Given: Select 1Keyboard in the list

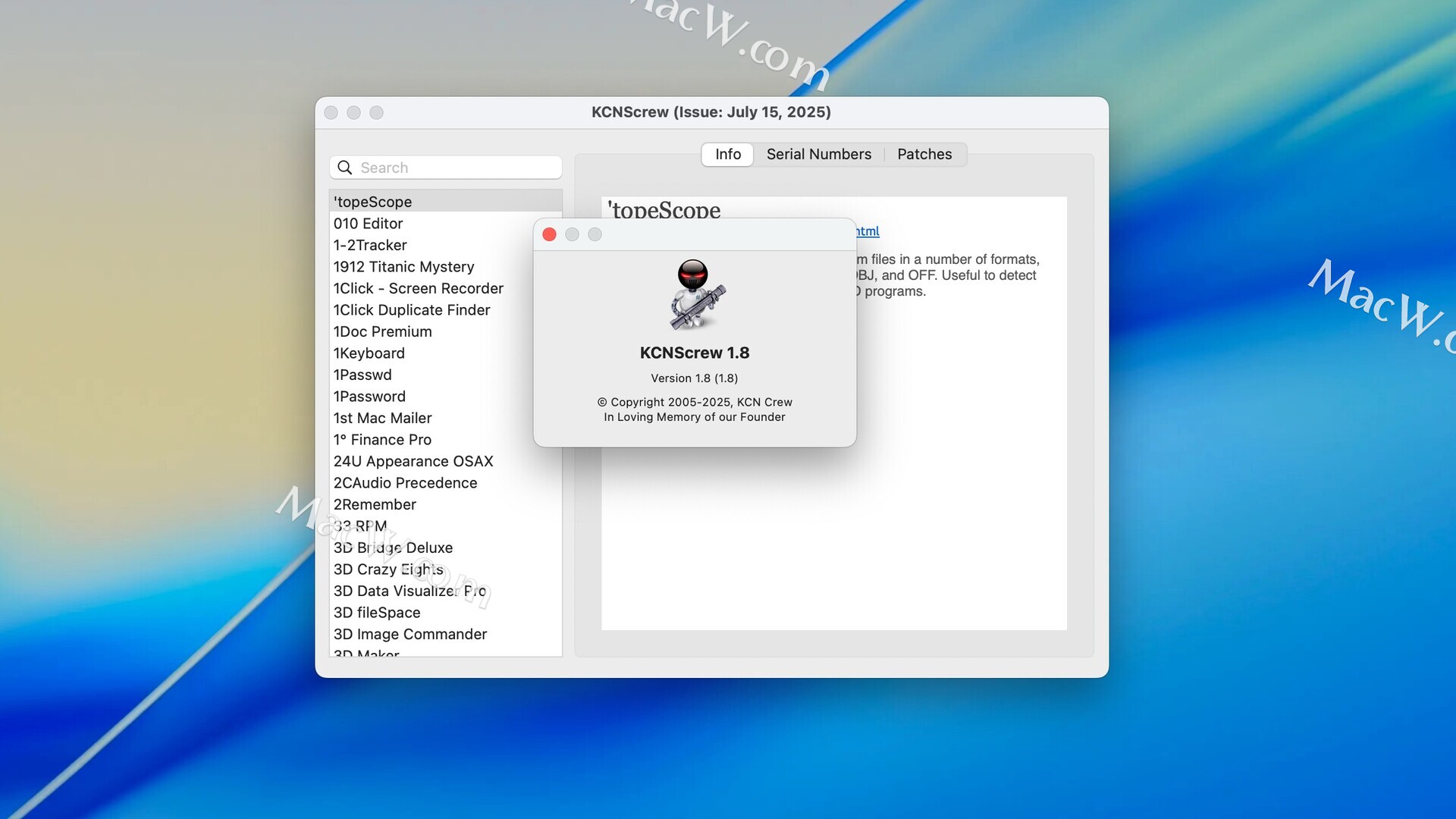Looking at the screenshot, I should pyautogui.click(x=446, y=353).
